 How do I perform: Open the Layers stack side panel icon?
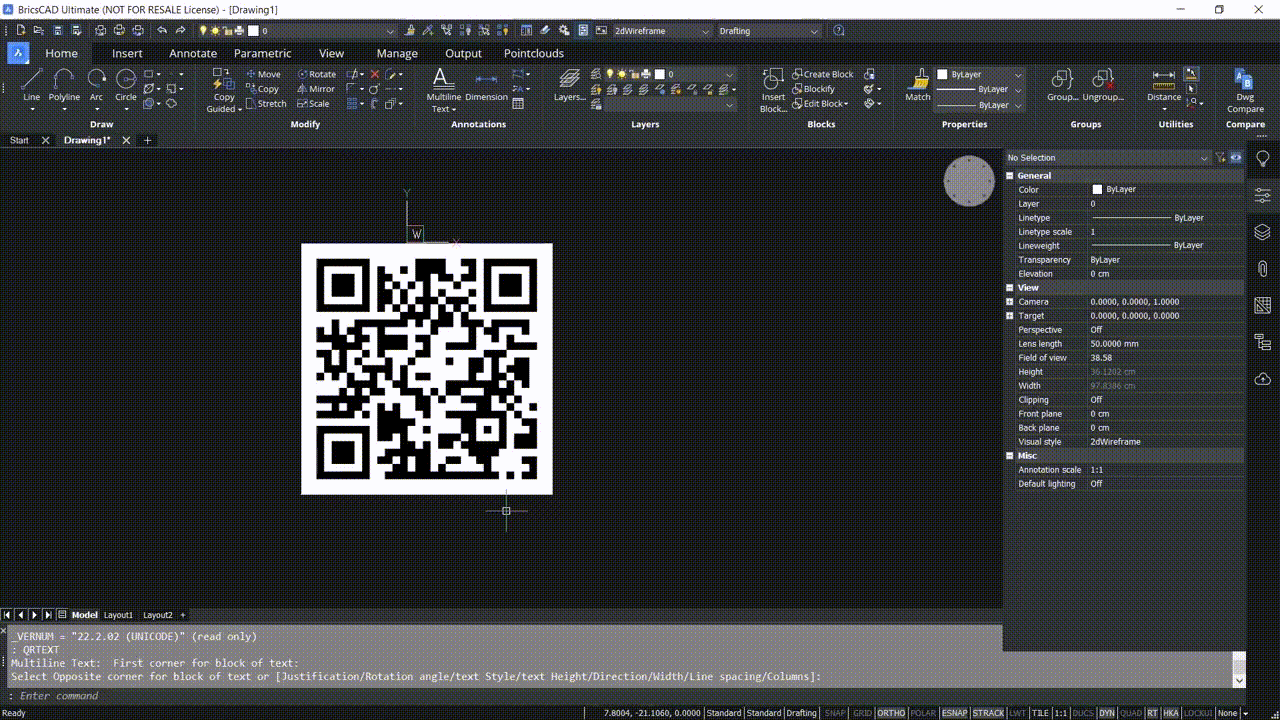pos(1263,232)
